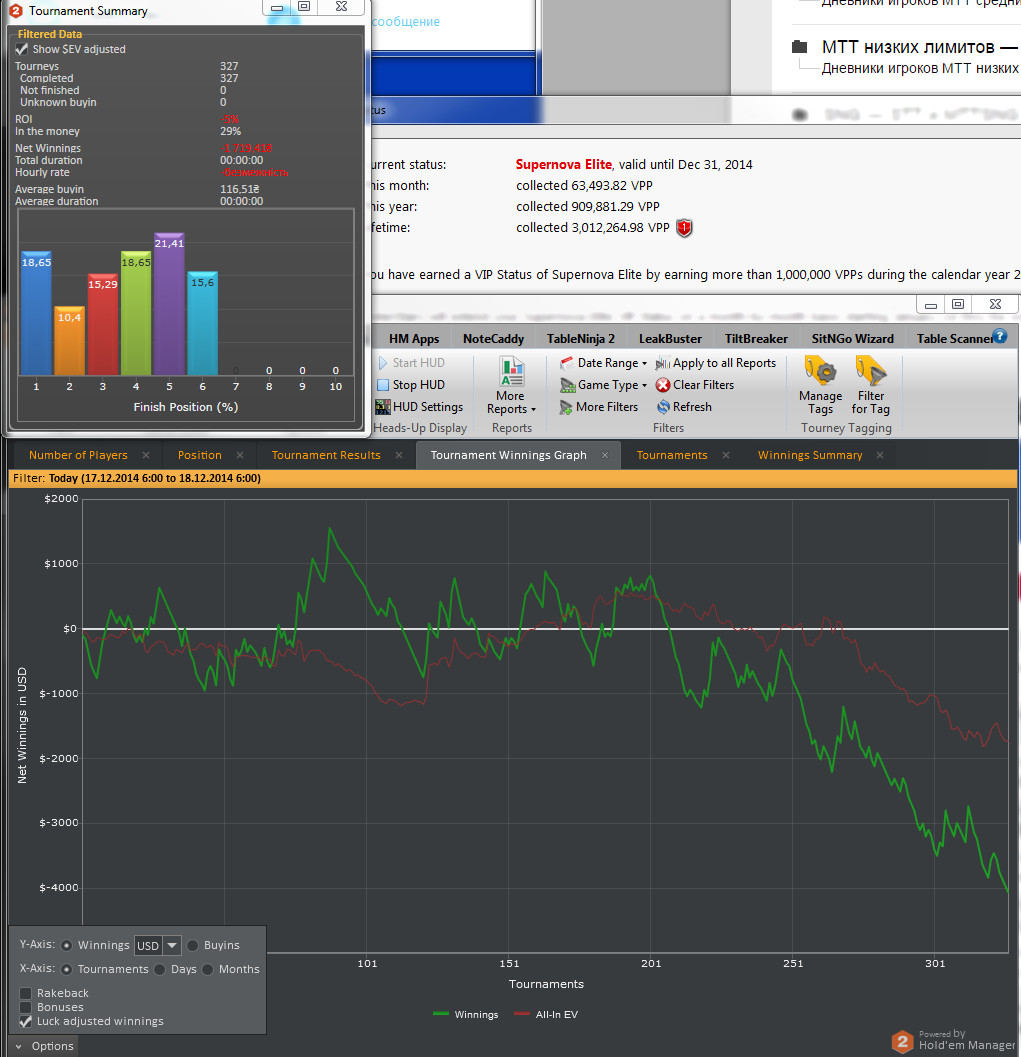1021x1057 pixels.
Task: Click the green finish position 4 bar
Action: click(136, 314)
